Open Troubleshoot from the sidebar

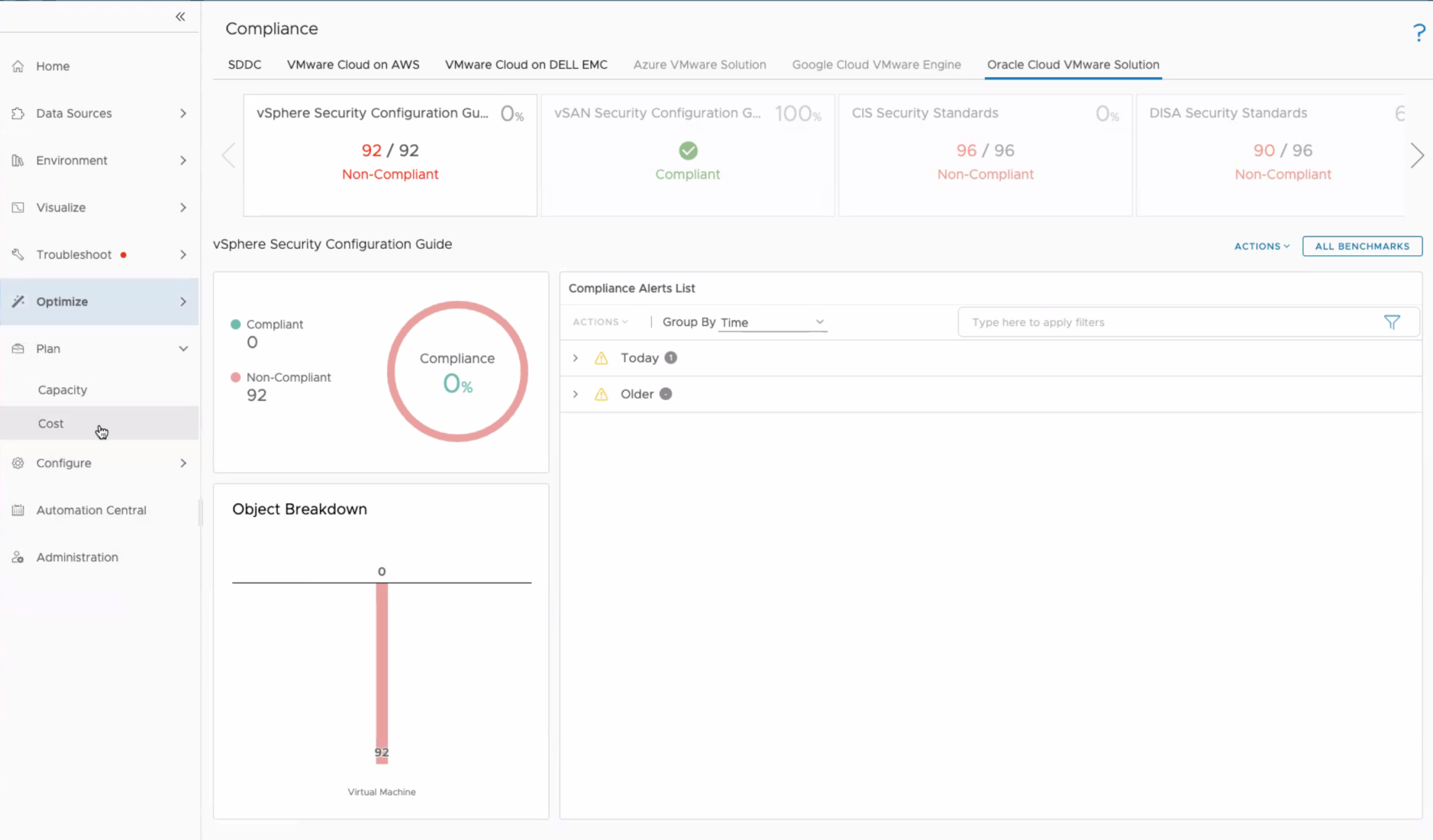coord(18,255)
